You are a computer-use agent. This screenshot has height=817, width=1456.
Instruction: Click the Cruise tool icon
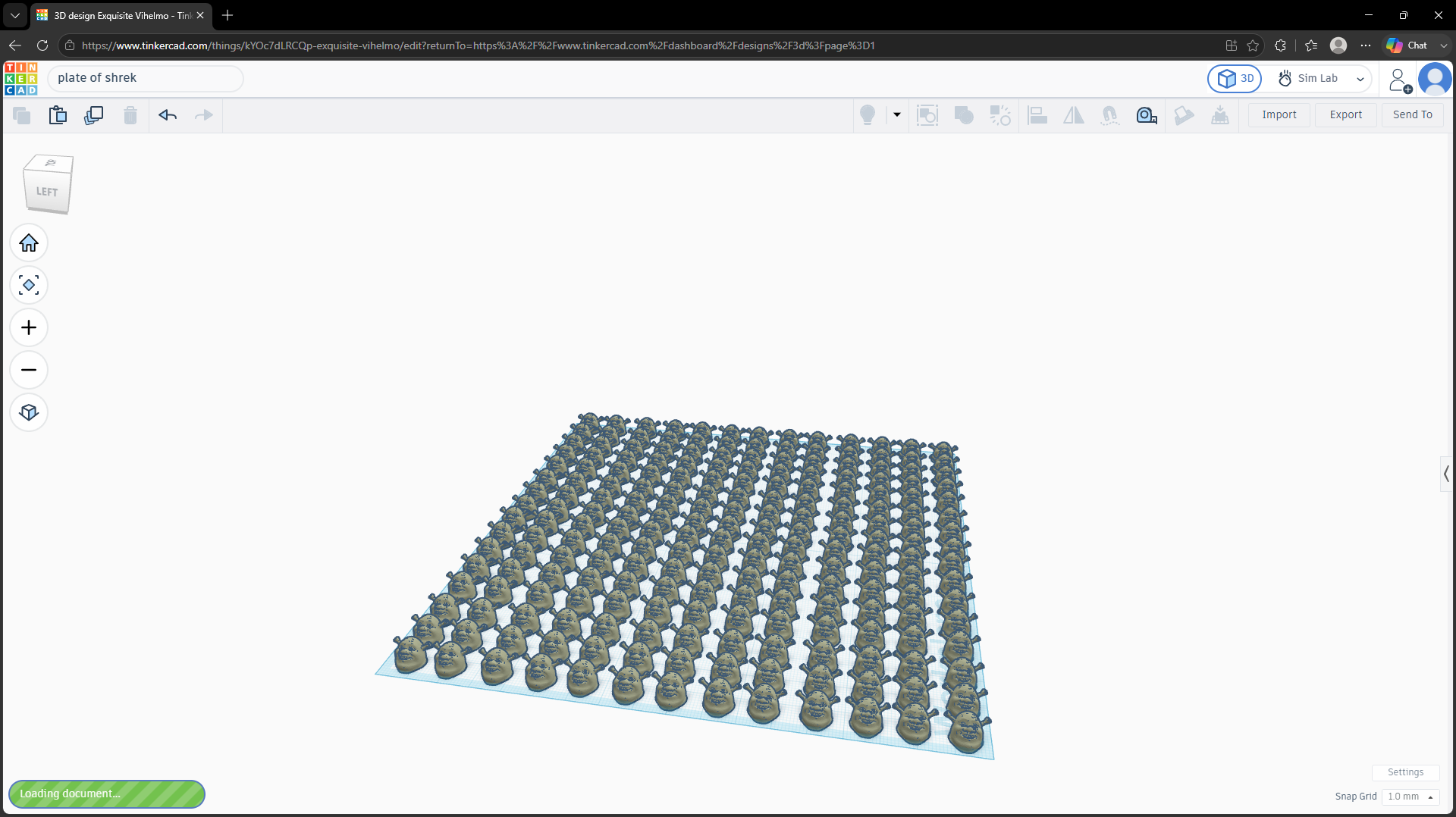(1110, 115)
